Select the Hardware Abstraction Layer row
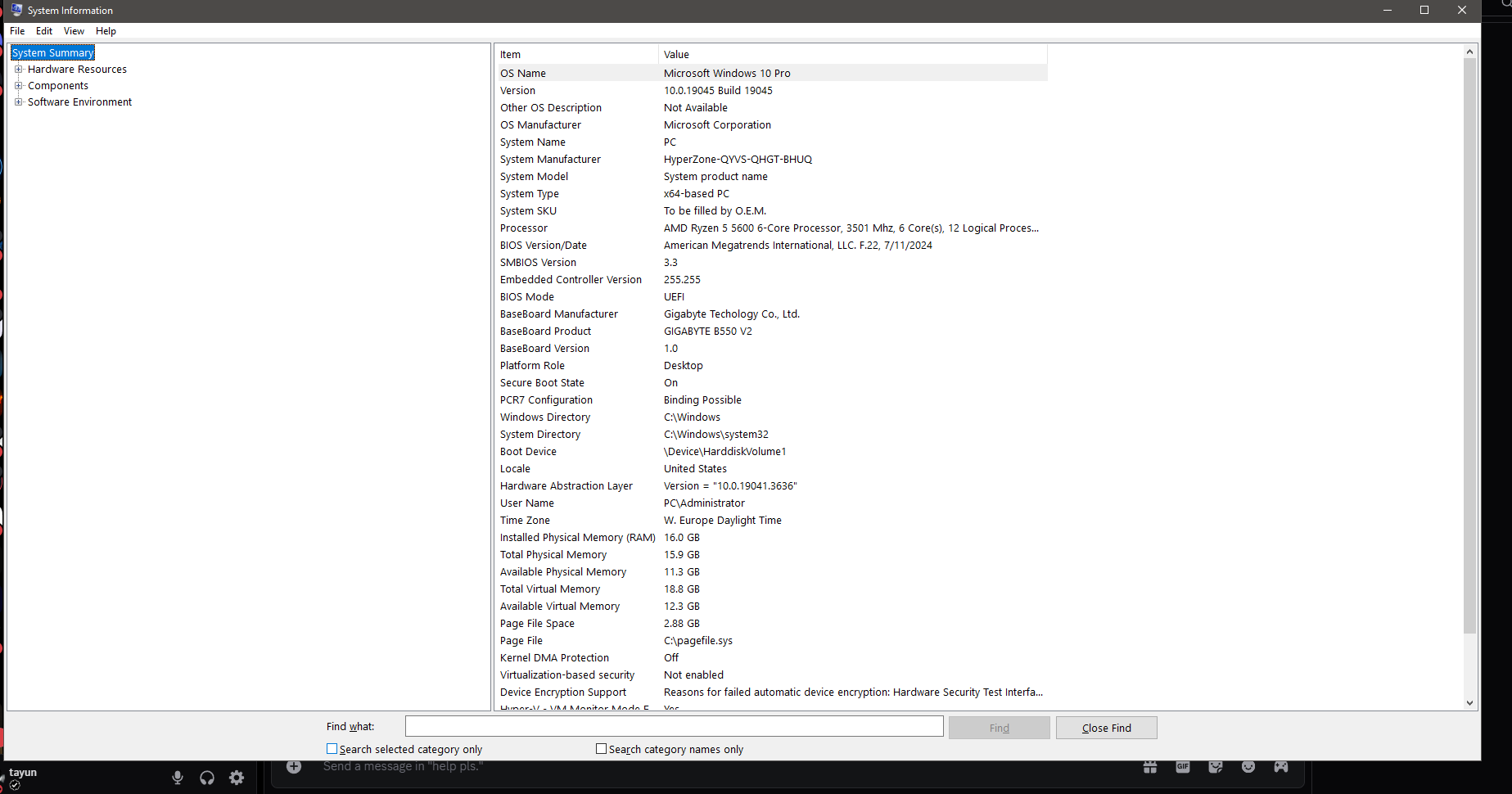The height and width of the screenshot is (794, 1512). tap(772, 486)
